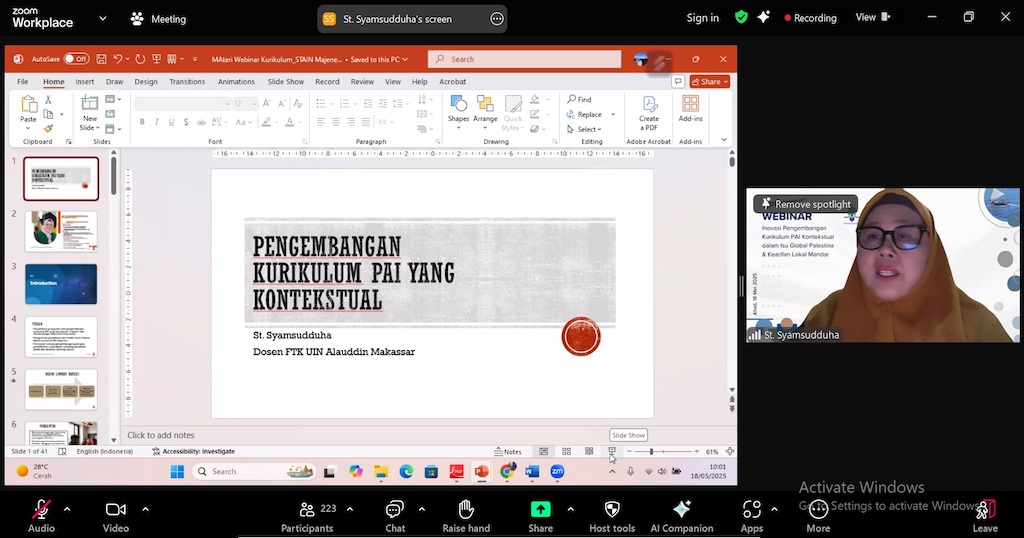Image resolution: width=1024 pixels, height=538 pixels.
Task: Open Host tools shield icon
Action: coord(612,510)
